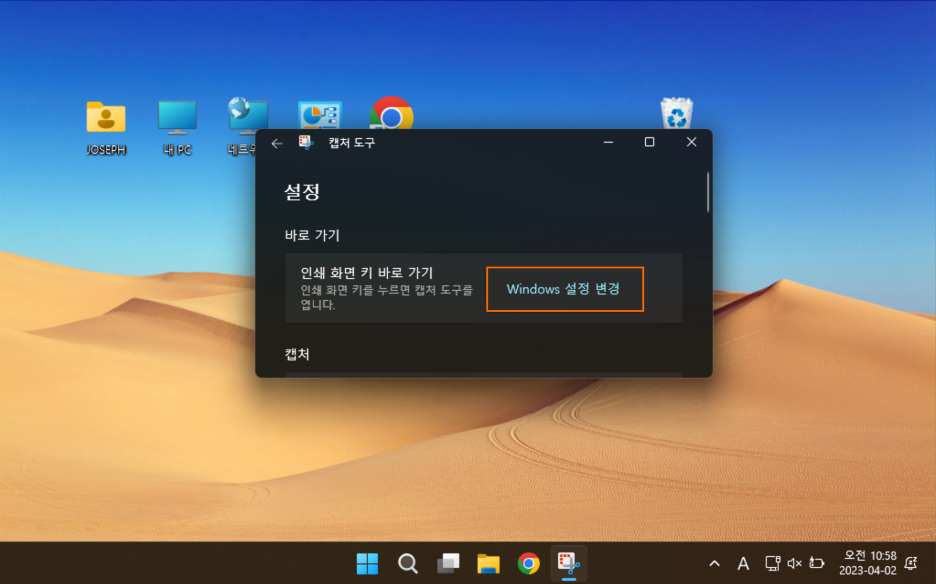This screenshot has height=584, width=936.
Task: Open taskbar Search
Action: click(408, 563)
